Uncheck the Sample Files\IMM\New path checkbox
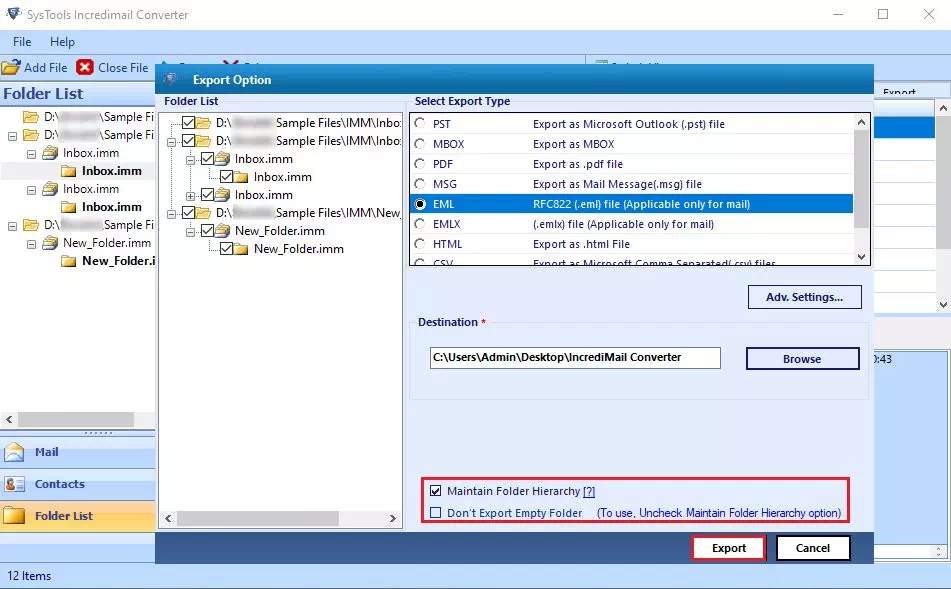 [188, 212]
